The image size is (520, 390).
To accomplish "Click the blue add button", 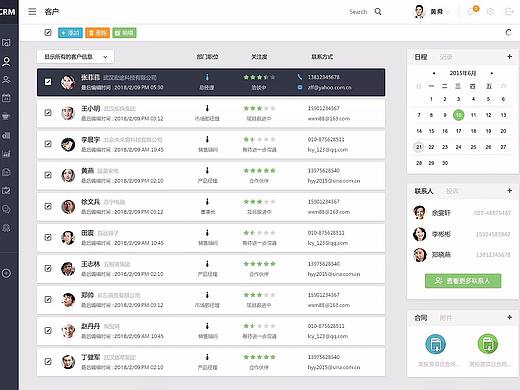I will click(70, 33).
